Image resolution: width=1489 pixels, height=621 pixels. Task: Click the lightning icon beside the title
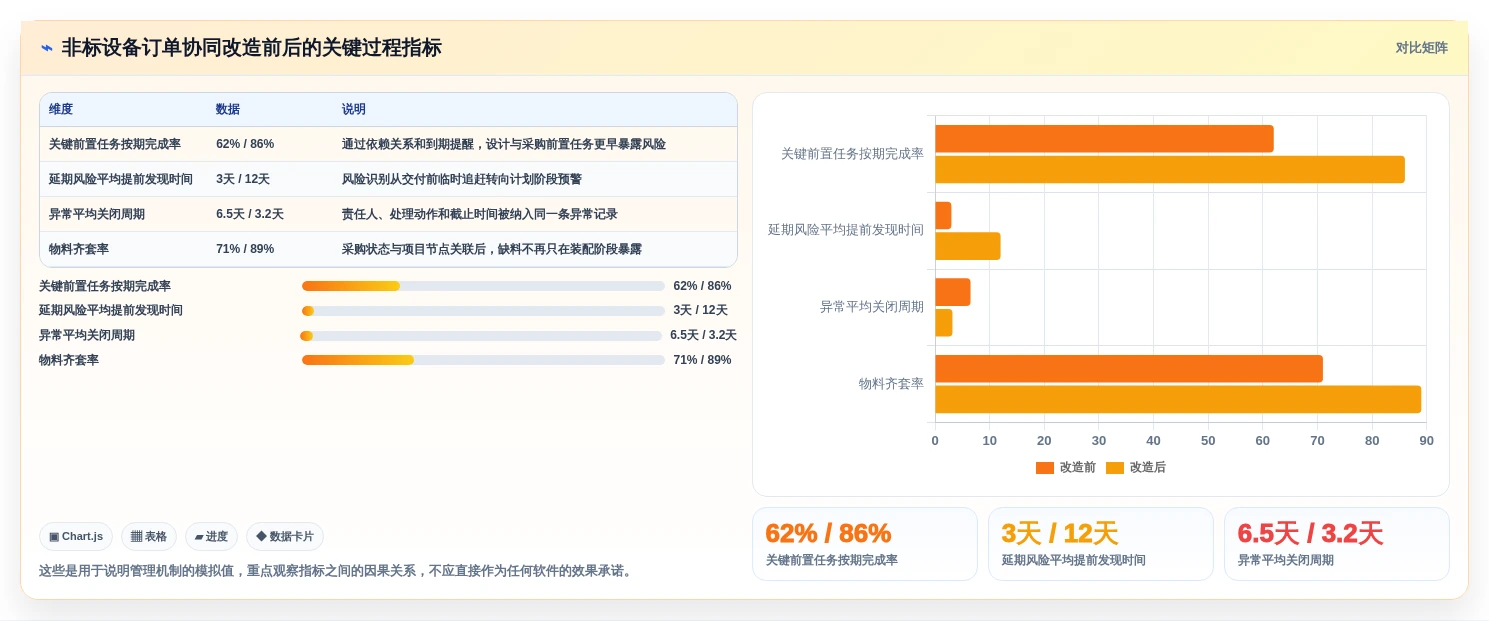[46, 48]
